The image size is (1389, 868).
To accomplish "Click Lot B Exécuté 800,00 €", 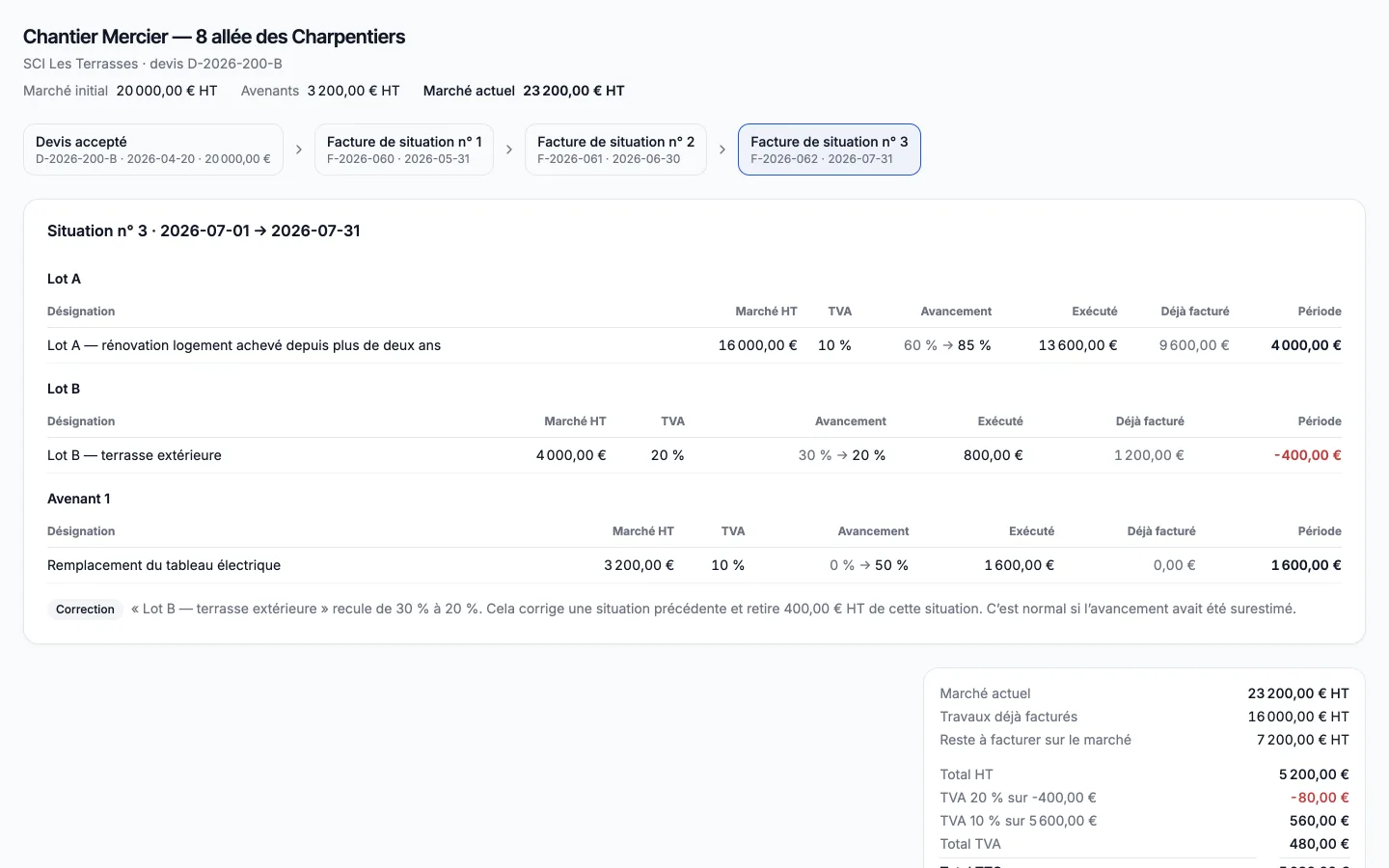I will 994,455.
